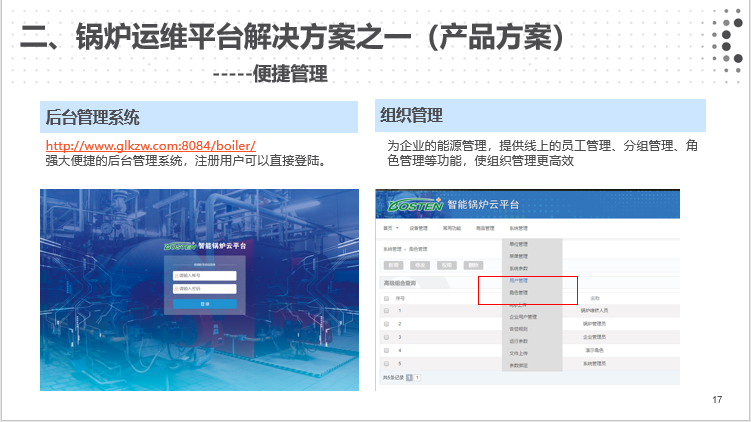Toggle the select-all checkbox beside 序号 header

387,297
